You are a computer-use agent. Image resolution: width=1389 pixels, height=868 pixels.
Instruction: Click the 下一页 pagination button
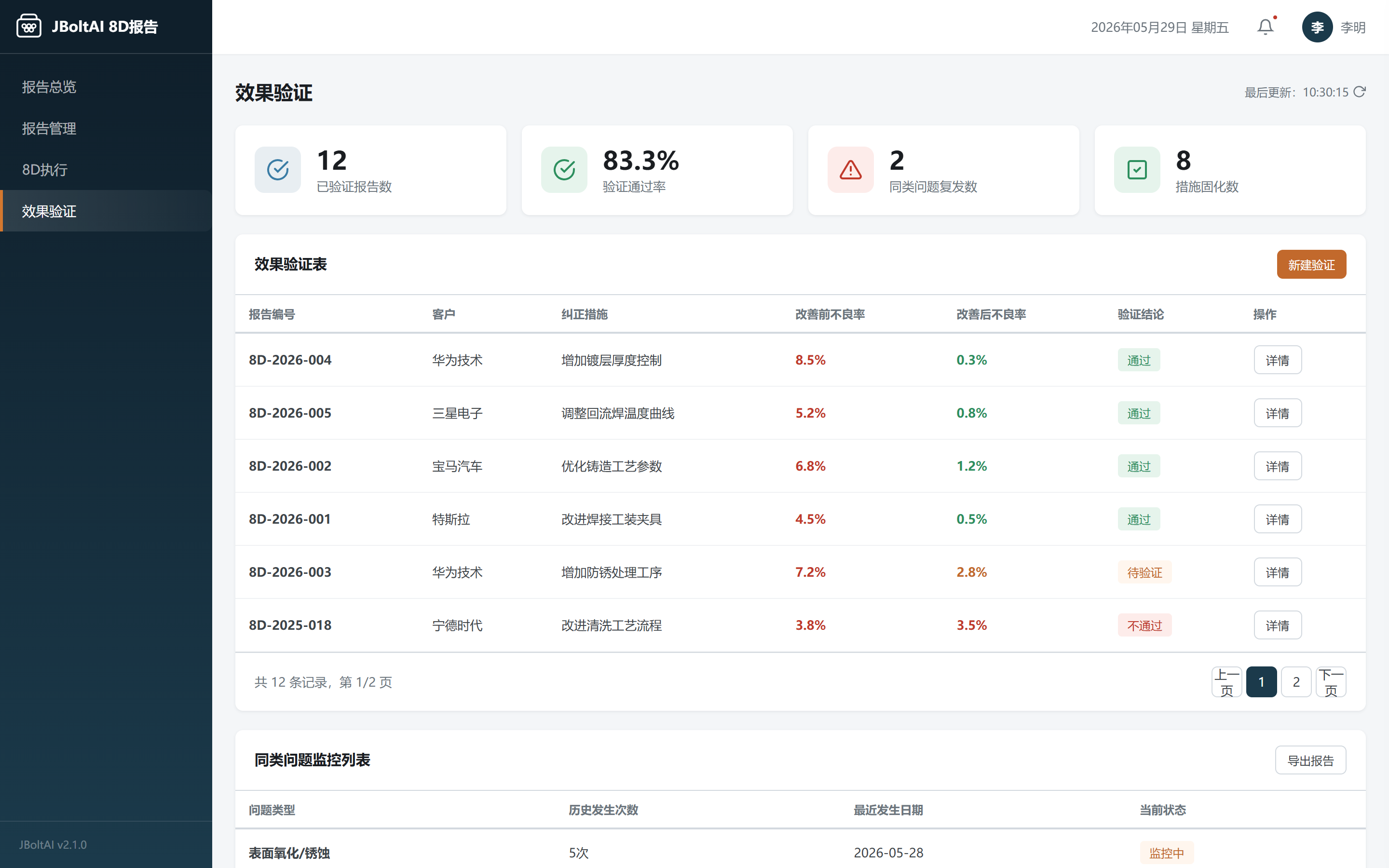tap(1331, 682)
